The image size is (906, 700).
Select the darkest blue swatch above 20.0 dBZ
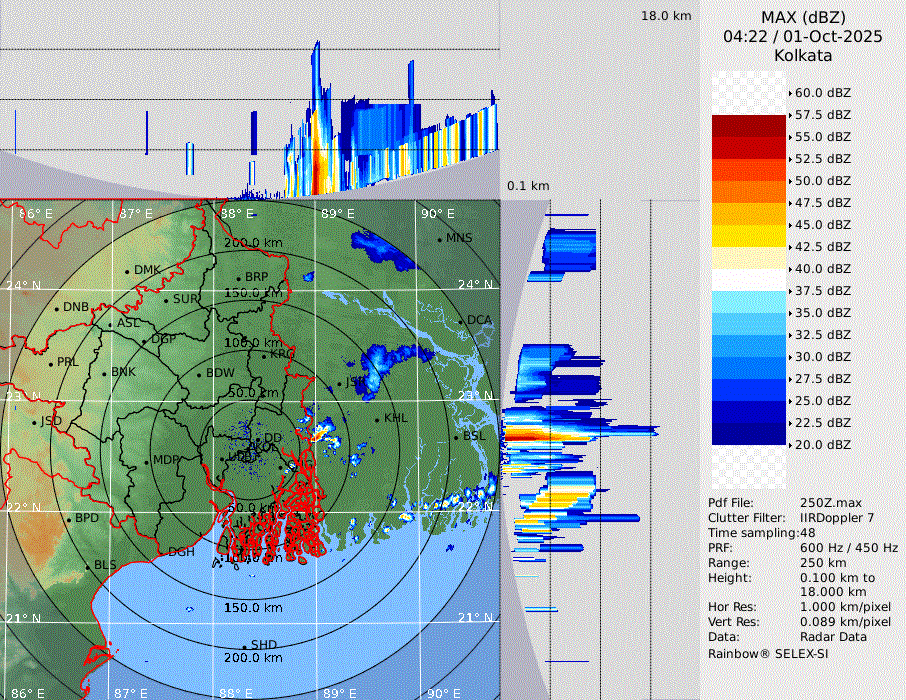click(749, 434)
